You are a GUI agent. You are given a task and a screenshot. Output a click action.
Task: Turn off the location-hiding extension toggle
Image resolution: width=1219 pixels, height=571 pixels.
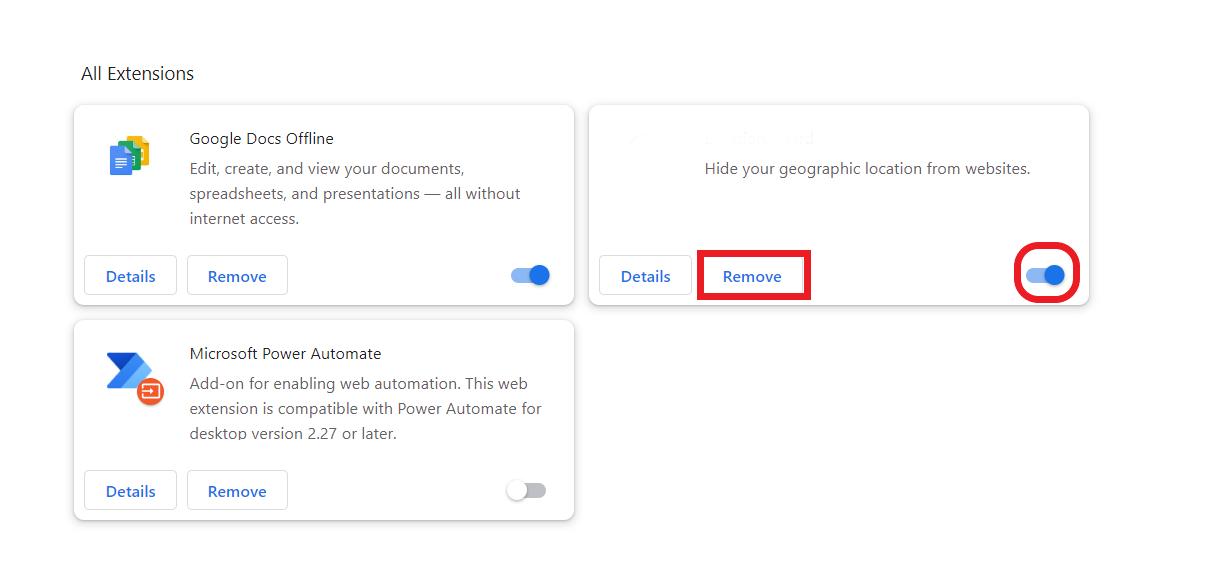[x=1046, y=275]
